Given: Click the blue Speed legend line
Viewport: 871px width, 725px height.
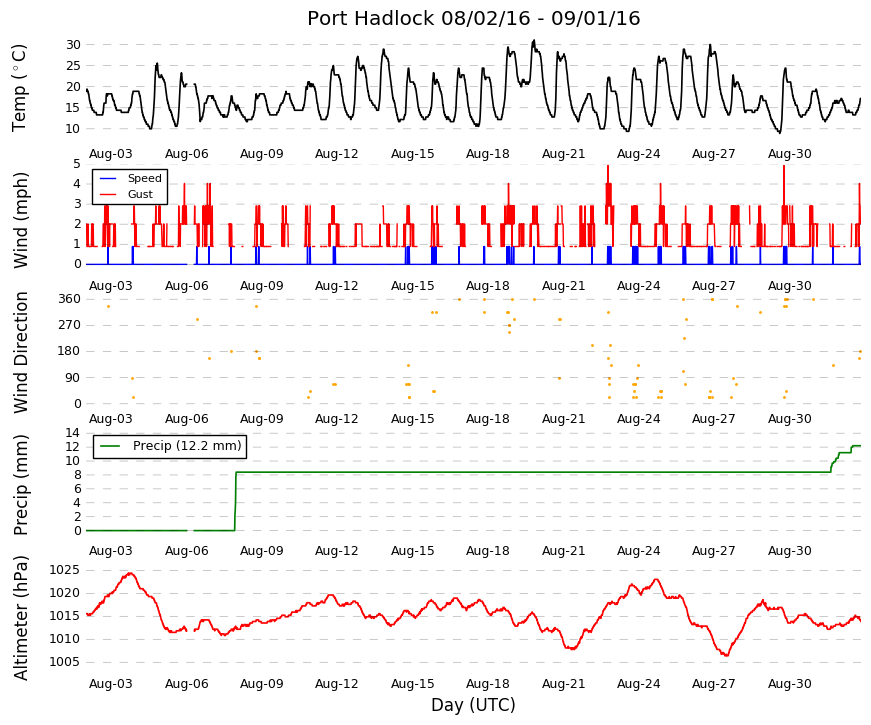Looking at the screenshot, I should click(108, 178).
